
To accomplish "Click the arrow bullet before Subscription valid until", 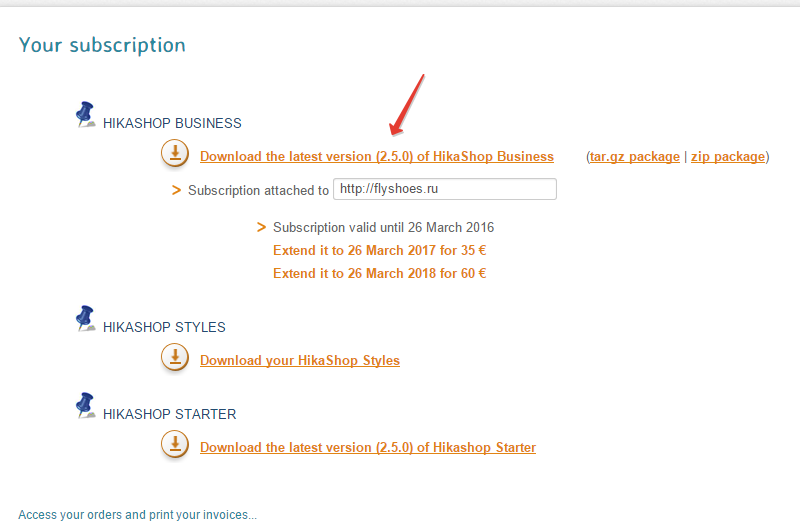I will pyautogui.click(x=262, y=227).
